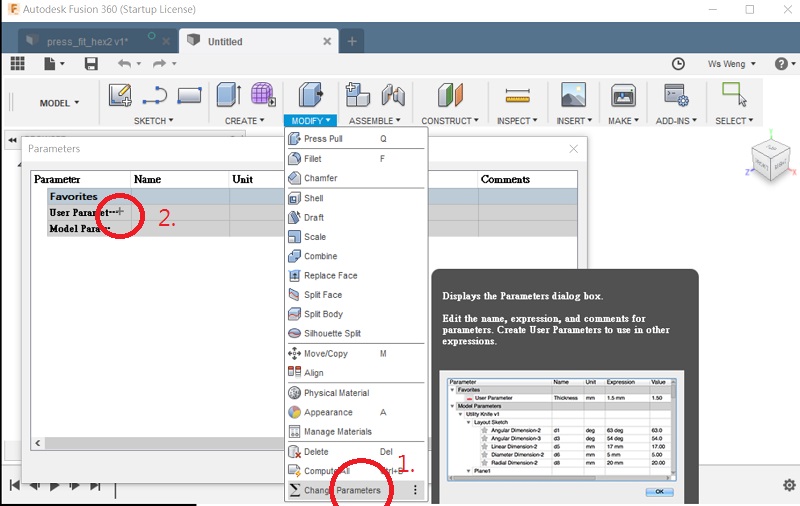Open the Help question mark icon
This screenshot has height=506, width=800.
tap(781, 64)
